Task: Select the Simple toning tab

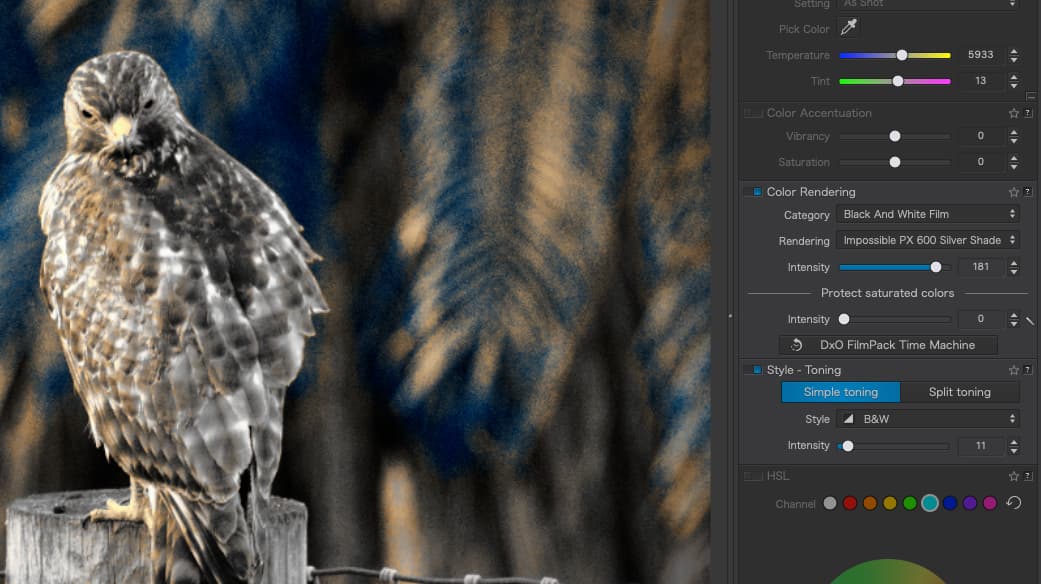Action: (840, 392)
